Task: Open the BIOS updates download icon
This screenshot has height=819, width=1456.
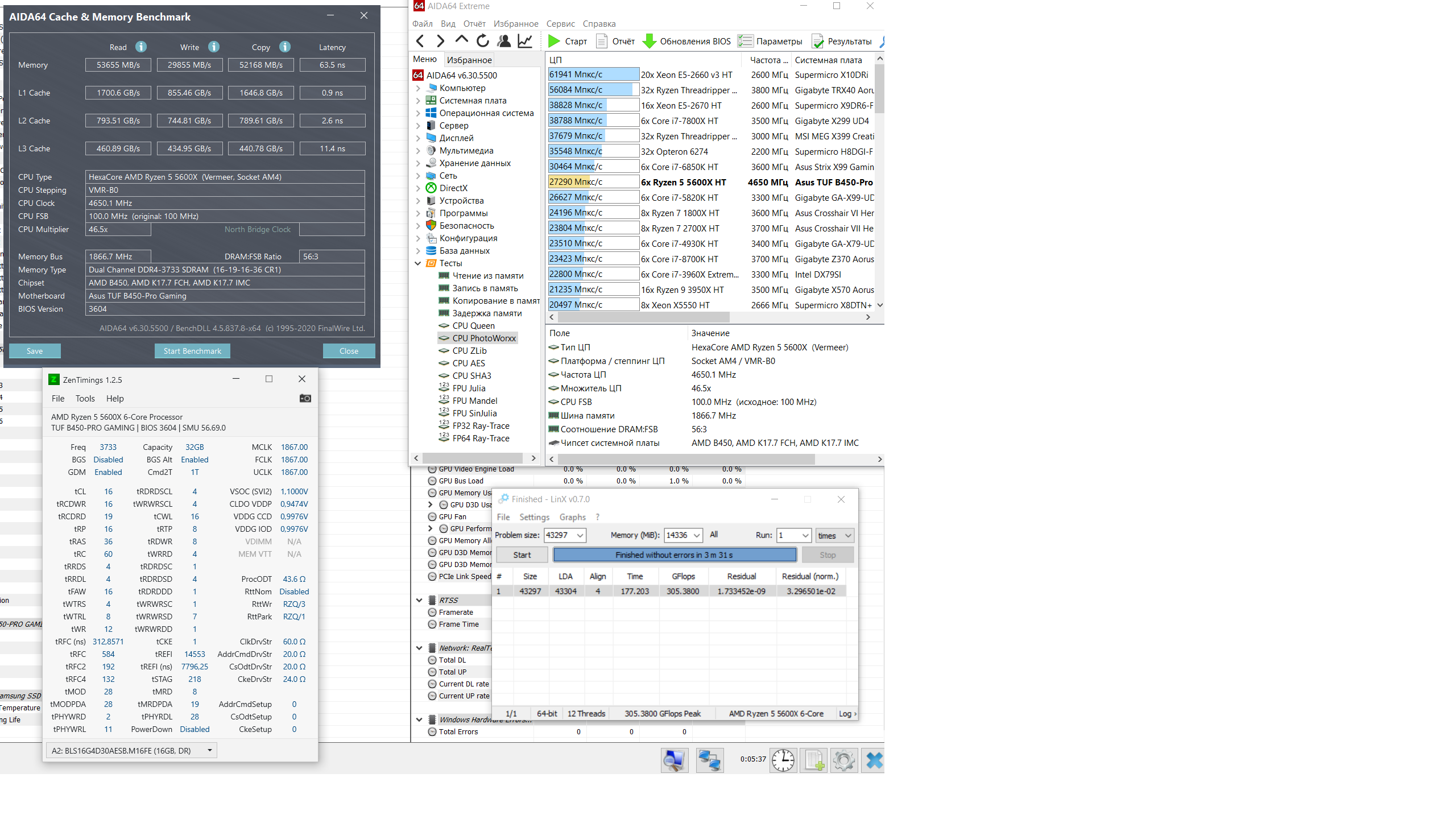Action: tap(649, 41)
